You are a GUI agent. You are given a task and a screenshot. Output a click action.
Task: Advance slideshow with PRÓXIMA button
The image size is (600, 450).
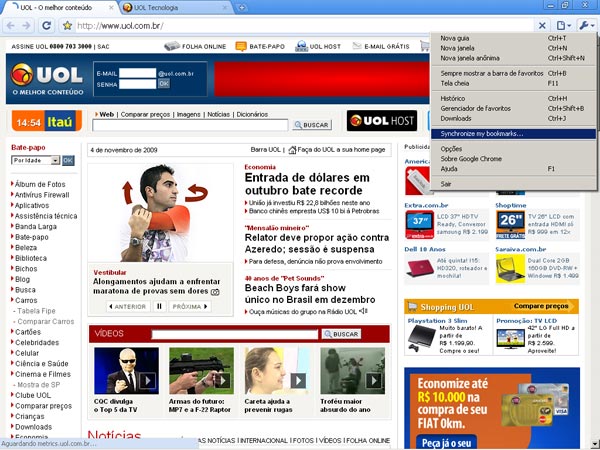190,307
